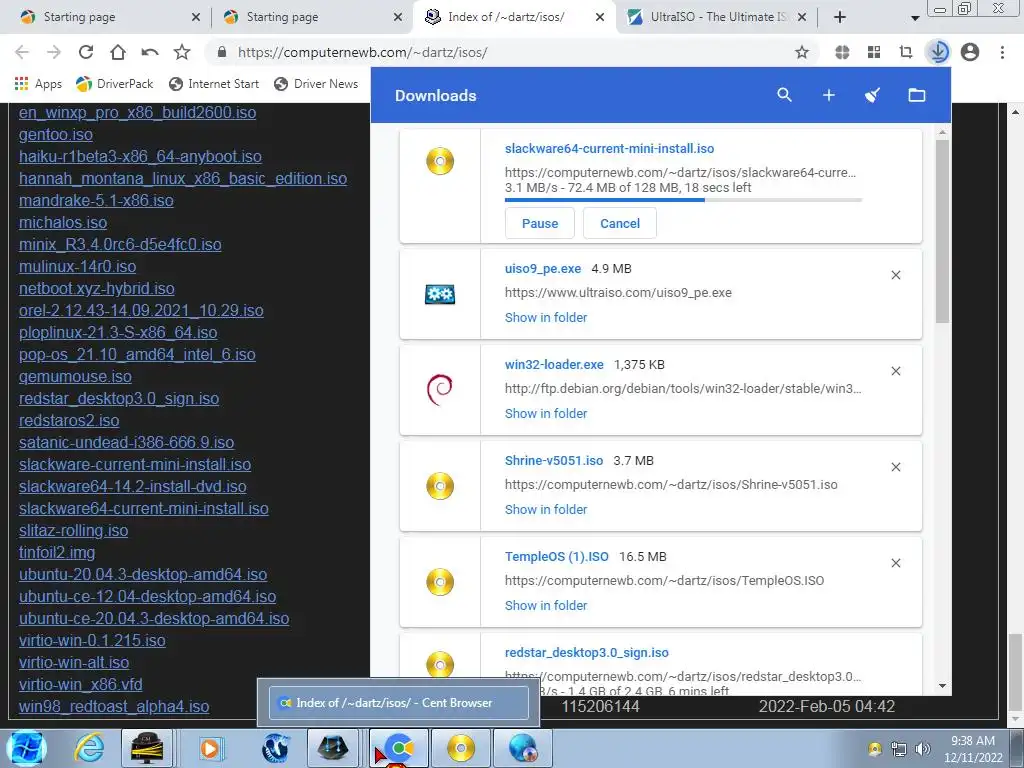Open DriverPack bookmark
Image resolution: width=1024 pixels, height=768 pixels.
point(115,84)
